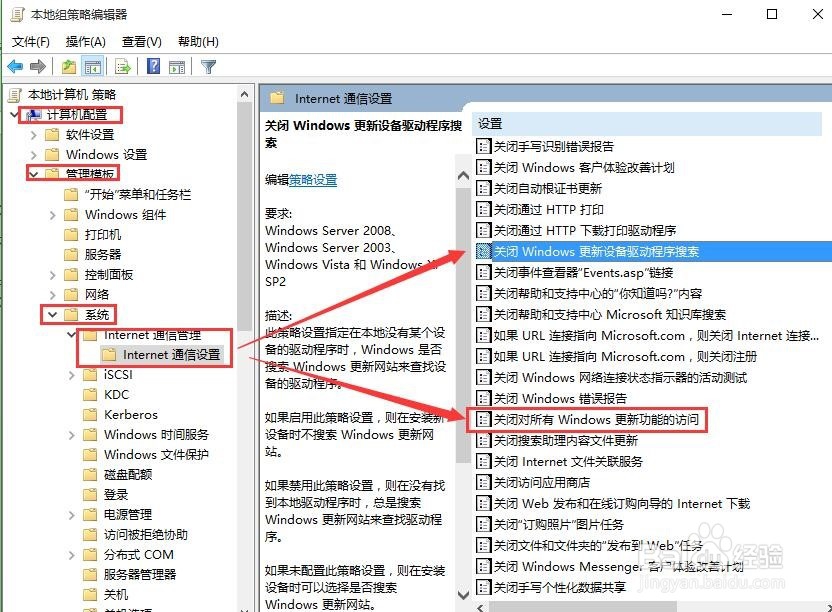Toggle the console tree pane icon
This screenshot has width=832, height=612.
point(93,66)
